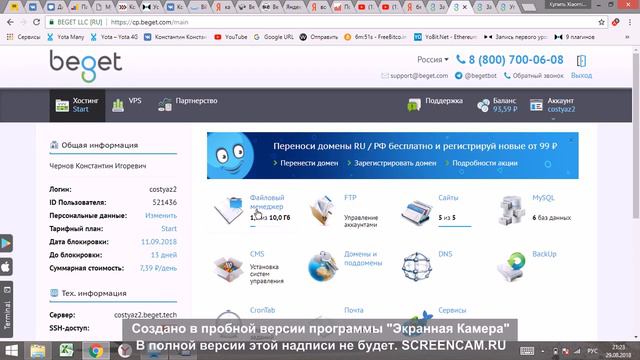Open the on-screen keyboard tray icon
The height and width of the screenshot is (360, 640).
(x=527, y=351)
